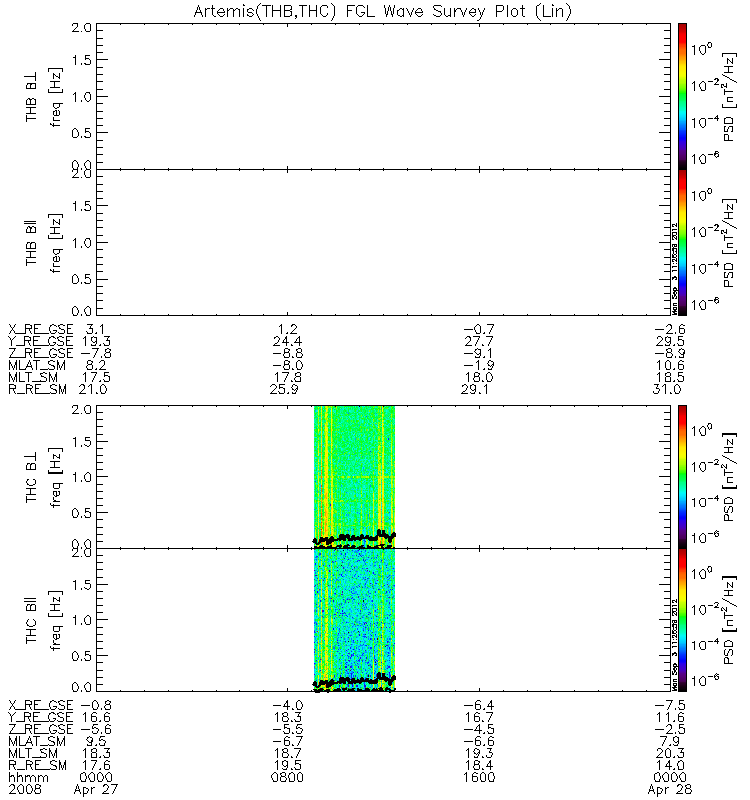Viewport: 750px width, 800px height.
Task: Click the THC X_RE_GSE value '-0.8'
Action: click(x=96, y=705)
